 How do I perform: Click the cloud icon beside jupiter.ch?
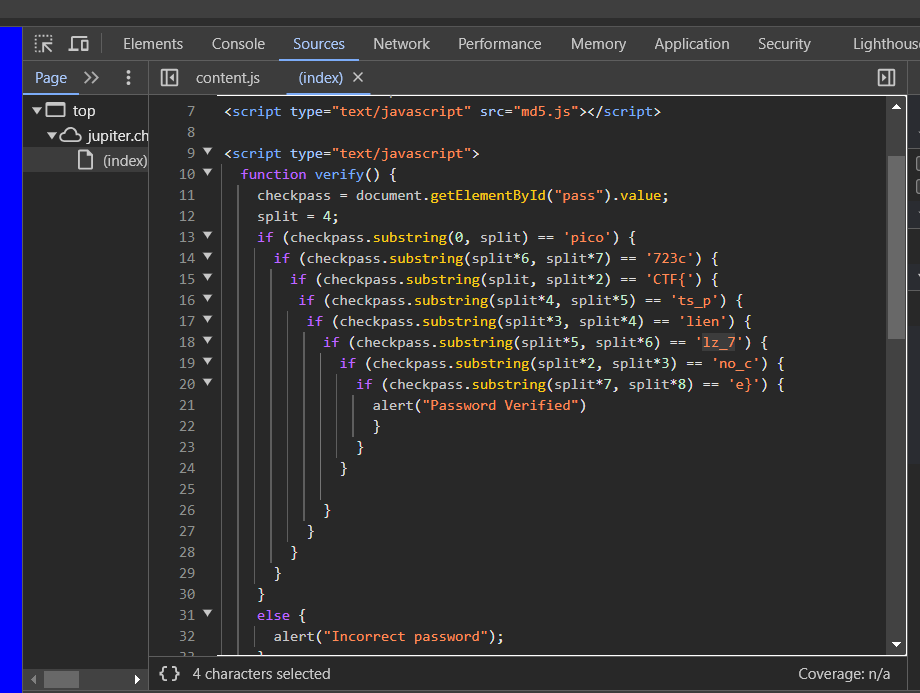69,134
